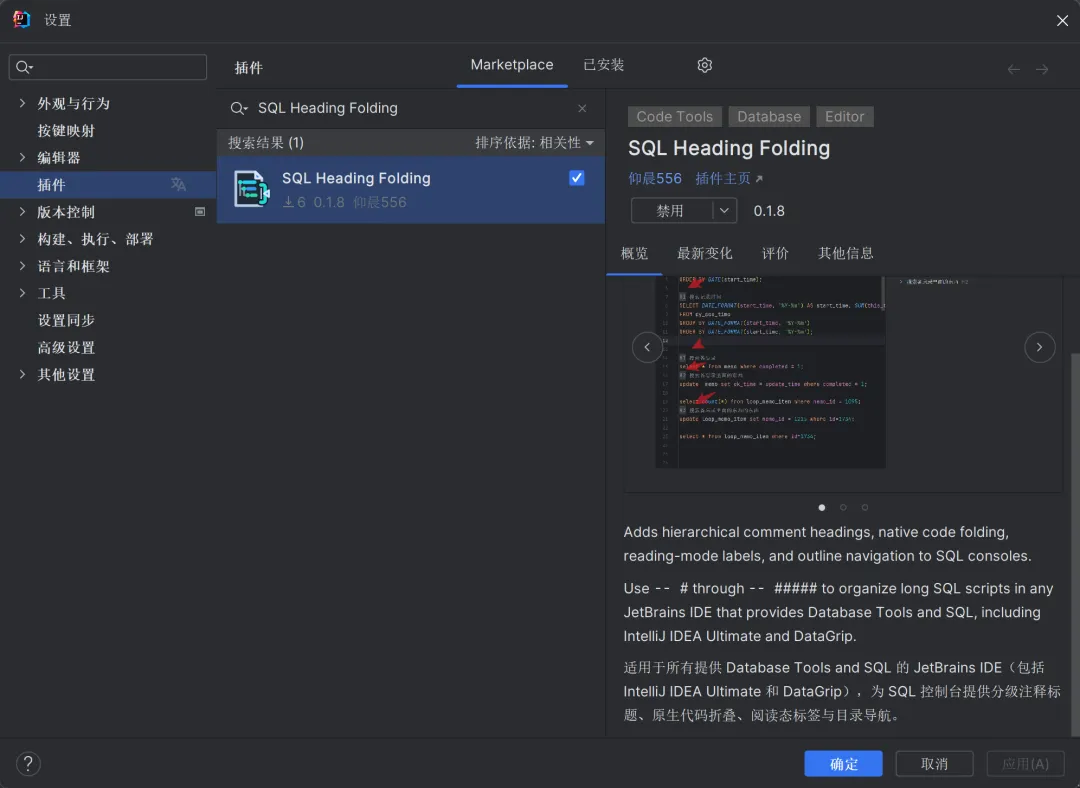Click the translate icon next to 插件
1080x788 pixels.
tap(178, 184)
